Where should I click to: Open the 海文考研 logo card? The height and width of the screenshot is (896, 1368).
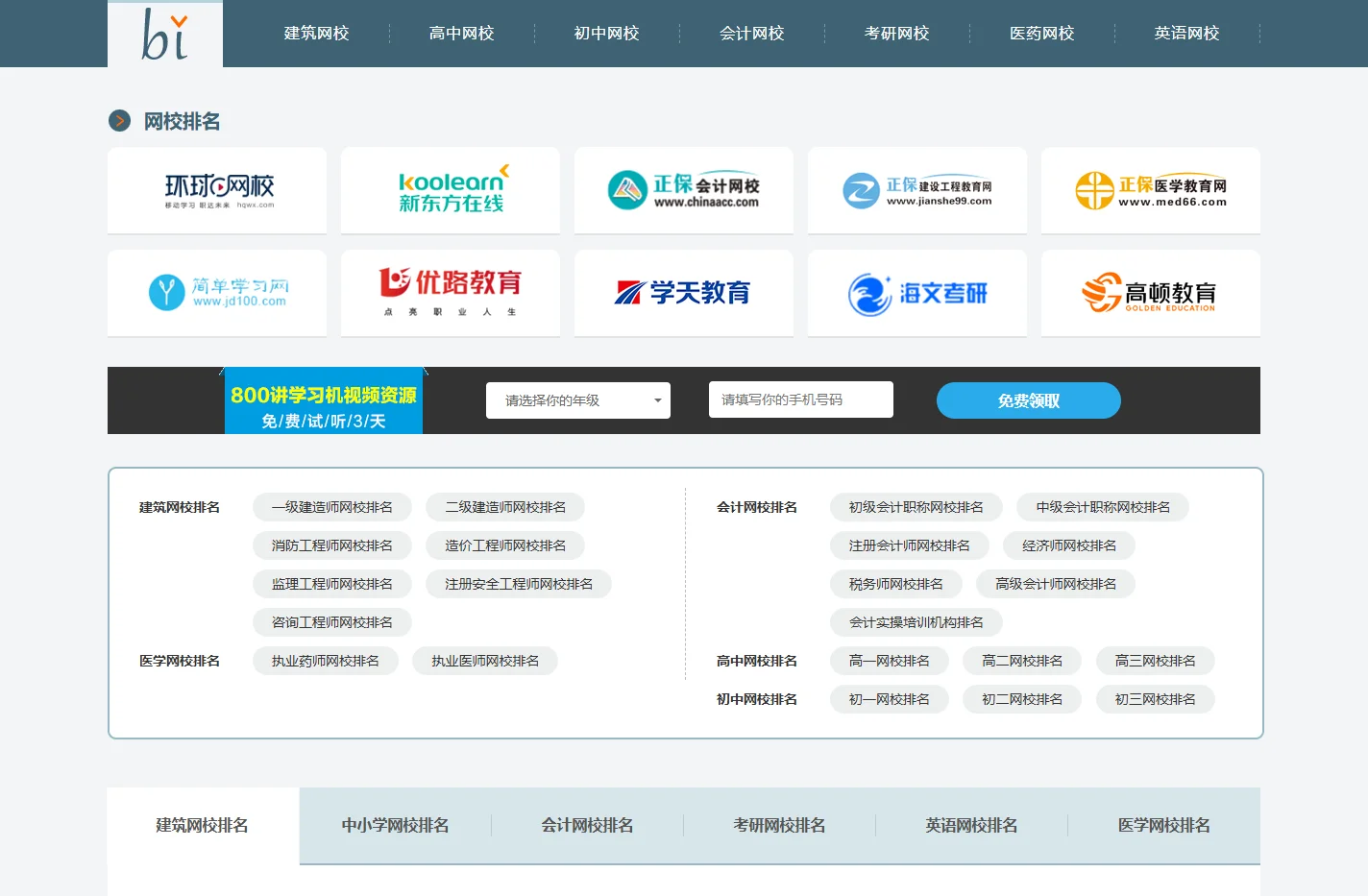pyautogui.click(x=917, y=293)
